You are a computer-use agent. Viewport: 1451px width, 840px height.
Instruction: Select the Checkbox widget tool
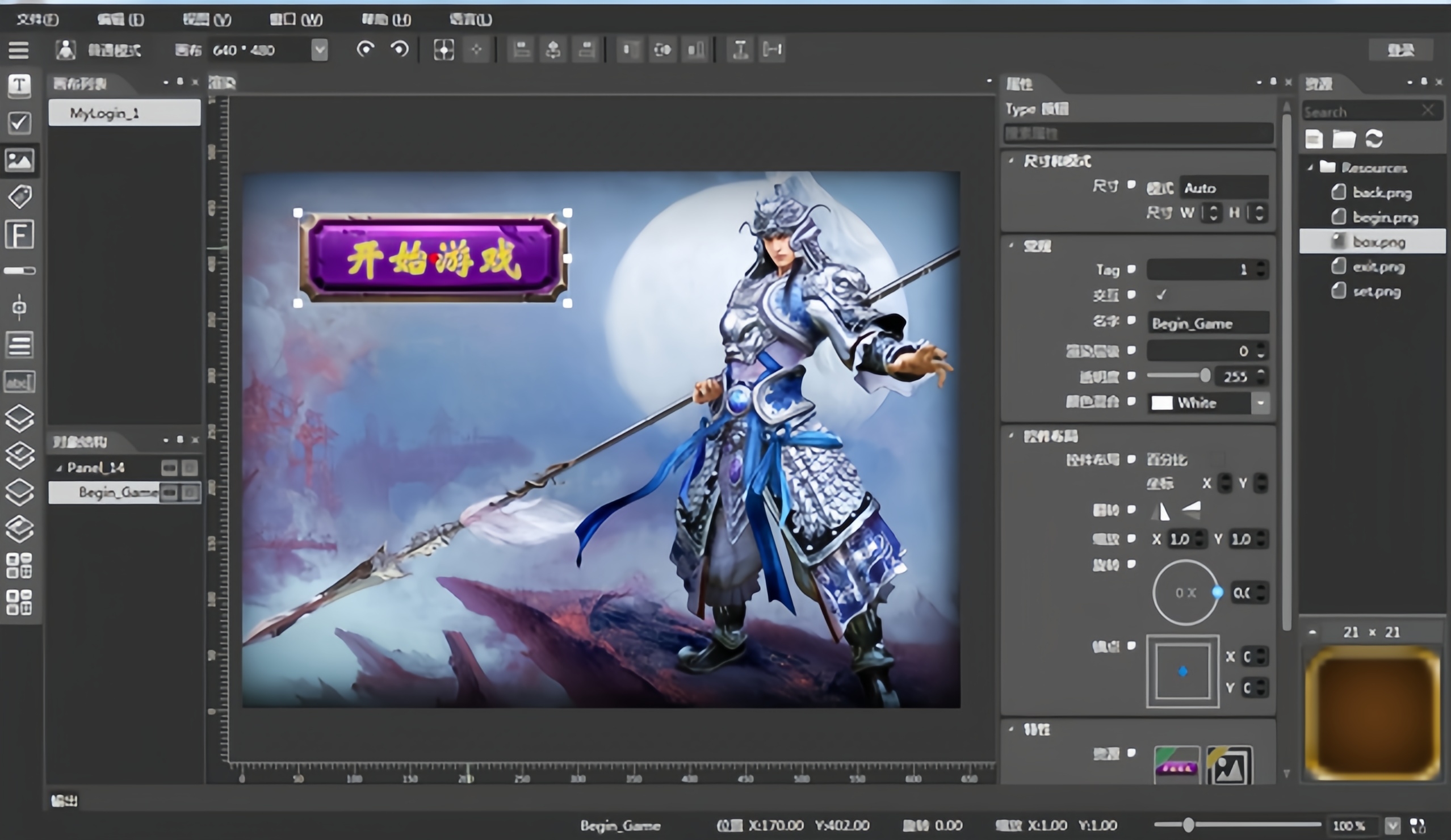19,122
